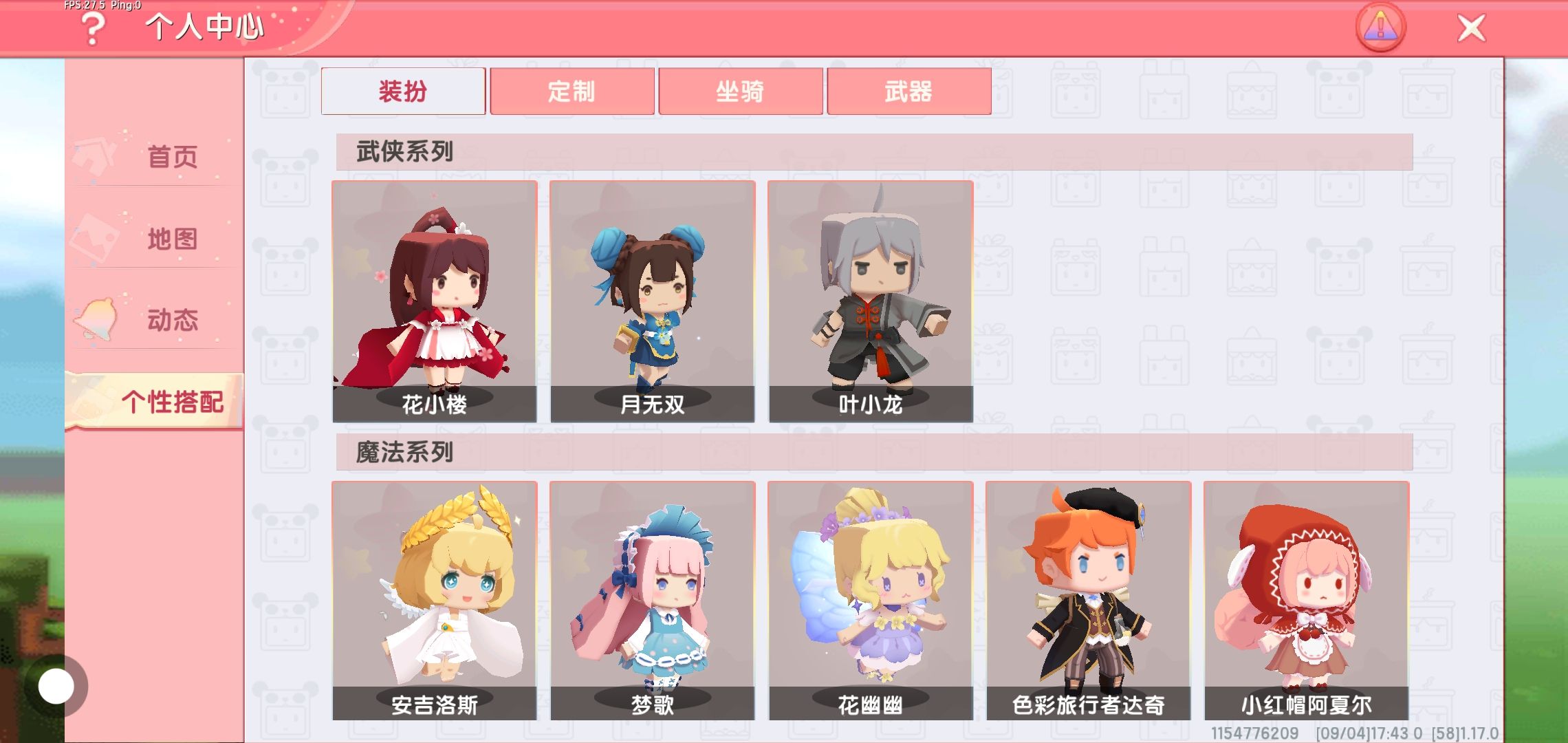Switch to the 坐骑 tab

tap(741, 91)
